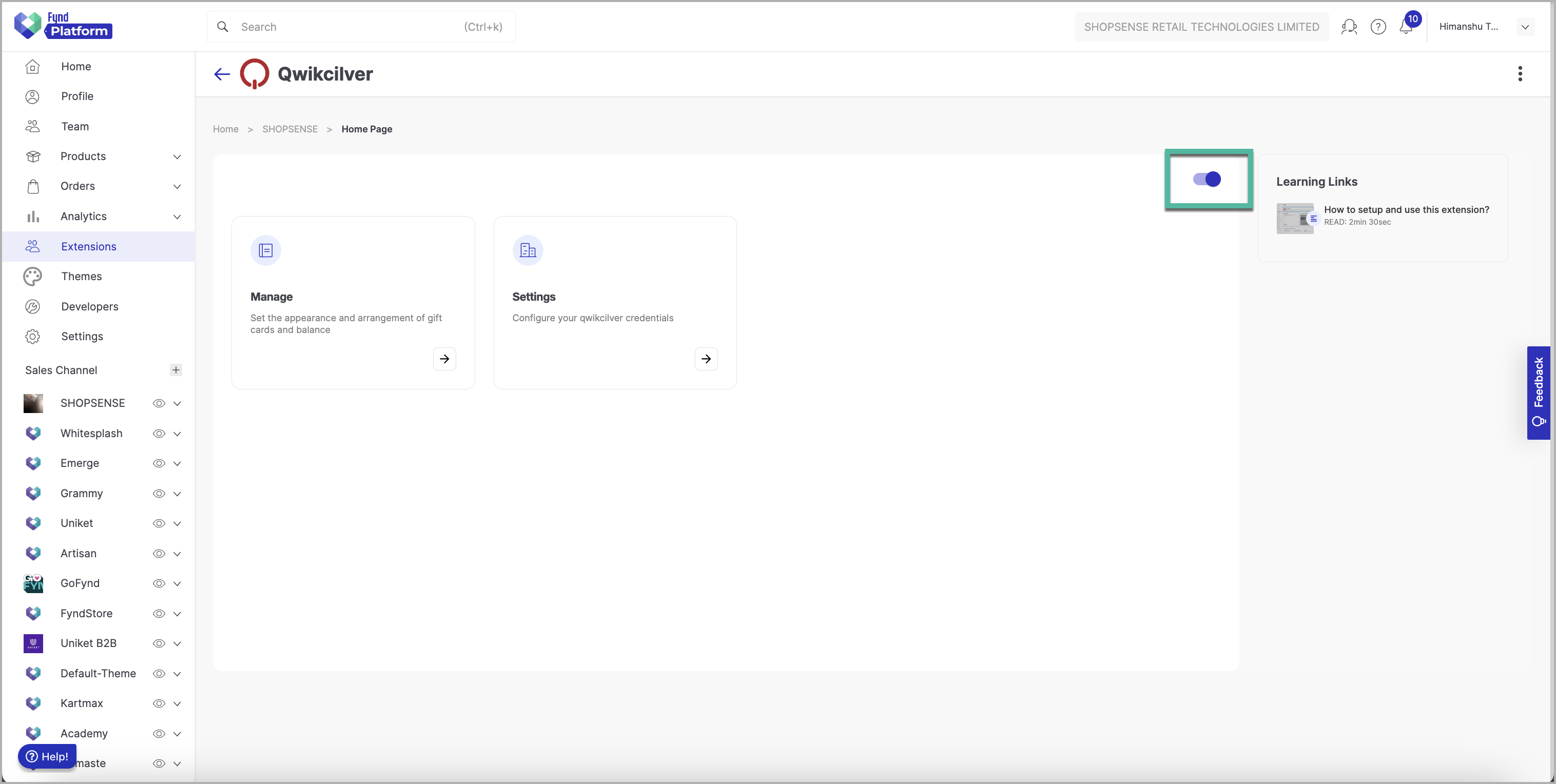The height and width of the screenshot is (784, 1556).
Task: Click the Qwikcilver logo icon
Action: tap(255, 74)
